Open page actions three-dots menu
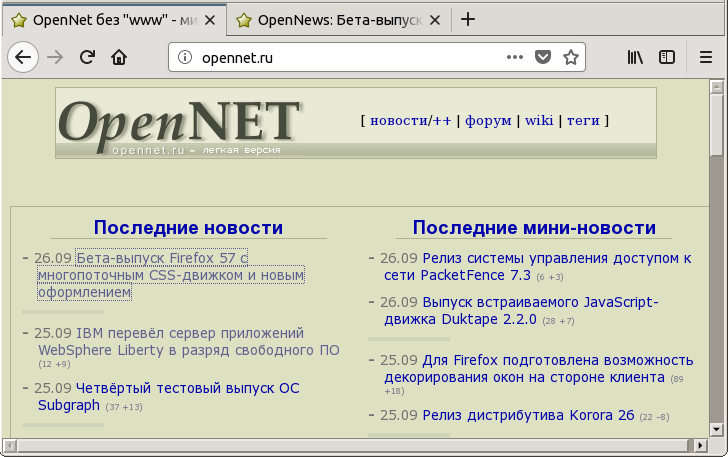The image size is (728, 457). click(x=514, y=57)
